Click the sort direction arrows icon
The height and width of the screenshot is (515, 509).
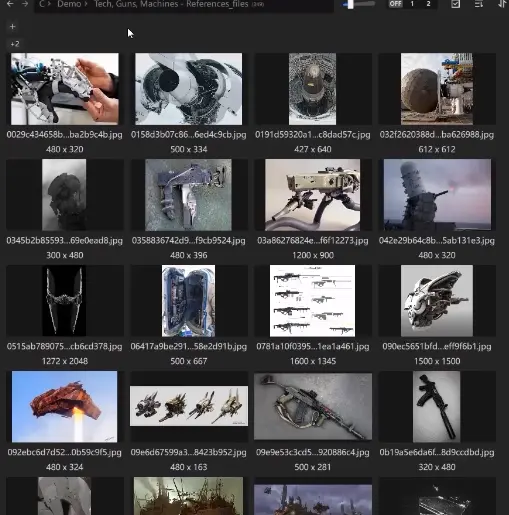click(502, 4)
